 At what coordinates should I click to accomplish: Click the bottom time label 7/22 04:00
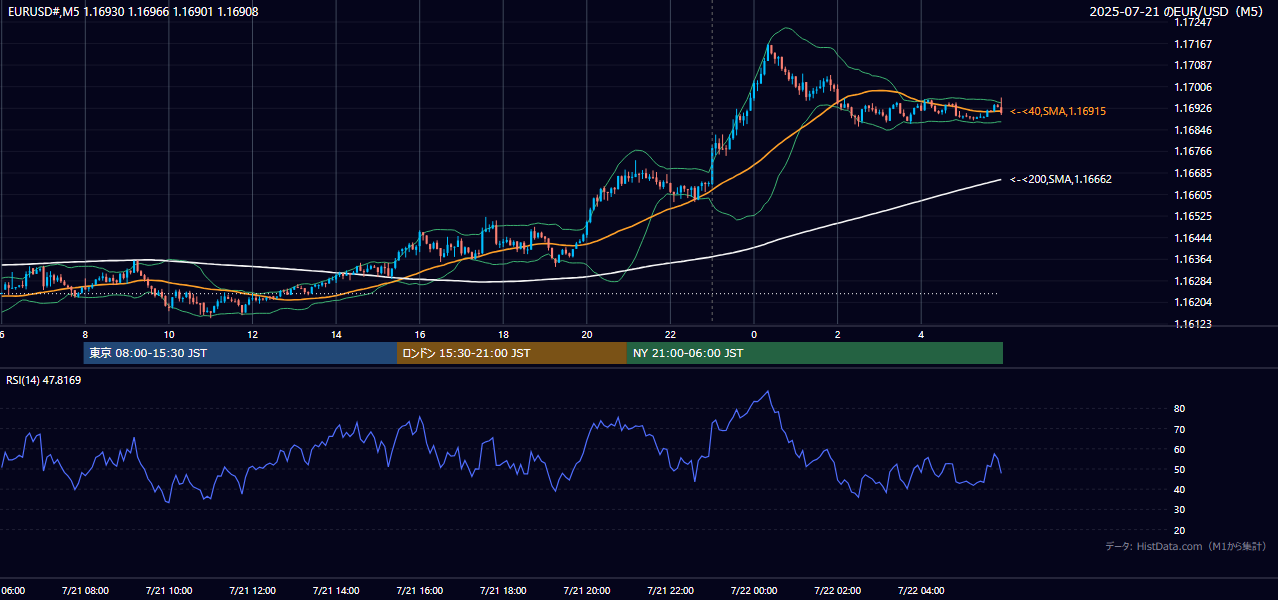922,590
